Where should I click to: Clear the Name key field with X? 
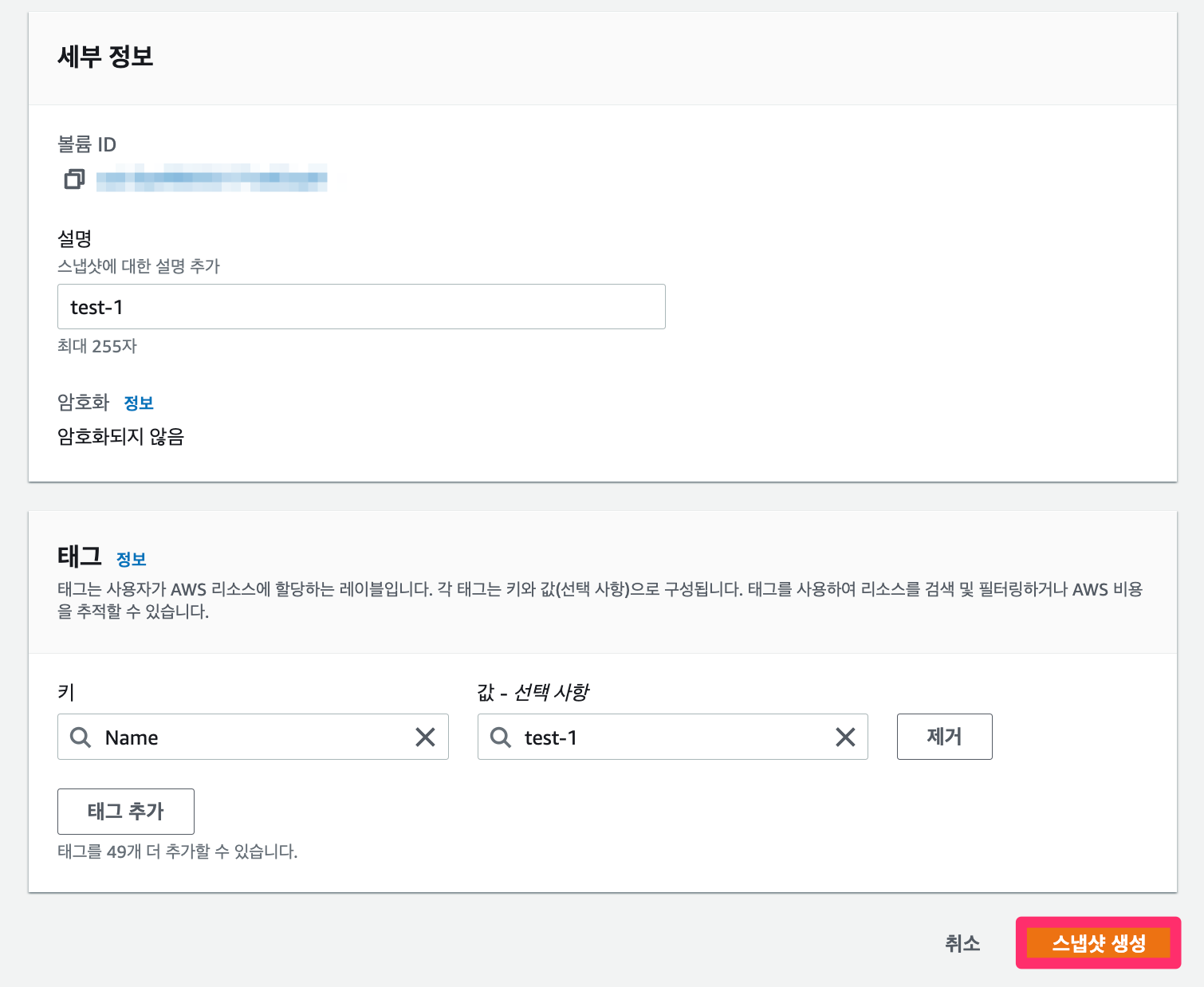[x=426, y=737]
